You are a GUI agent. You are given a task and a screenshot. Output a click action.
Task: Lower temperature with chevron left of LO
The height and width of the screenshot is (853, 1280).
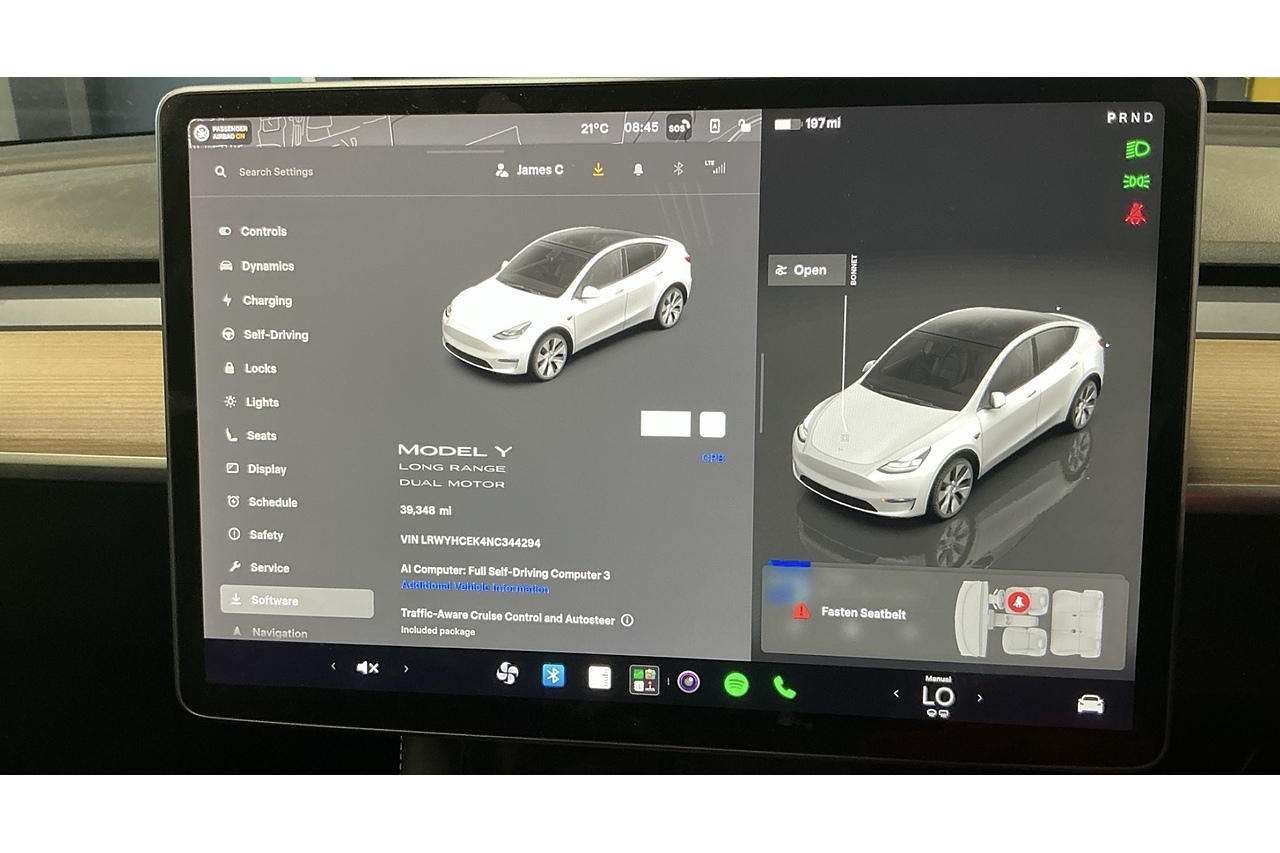(x=896, y=693)
